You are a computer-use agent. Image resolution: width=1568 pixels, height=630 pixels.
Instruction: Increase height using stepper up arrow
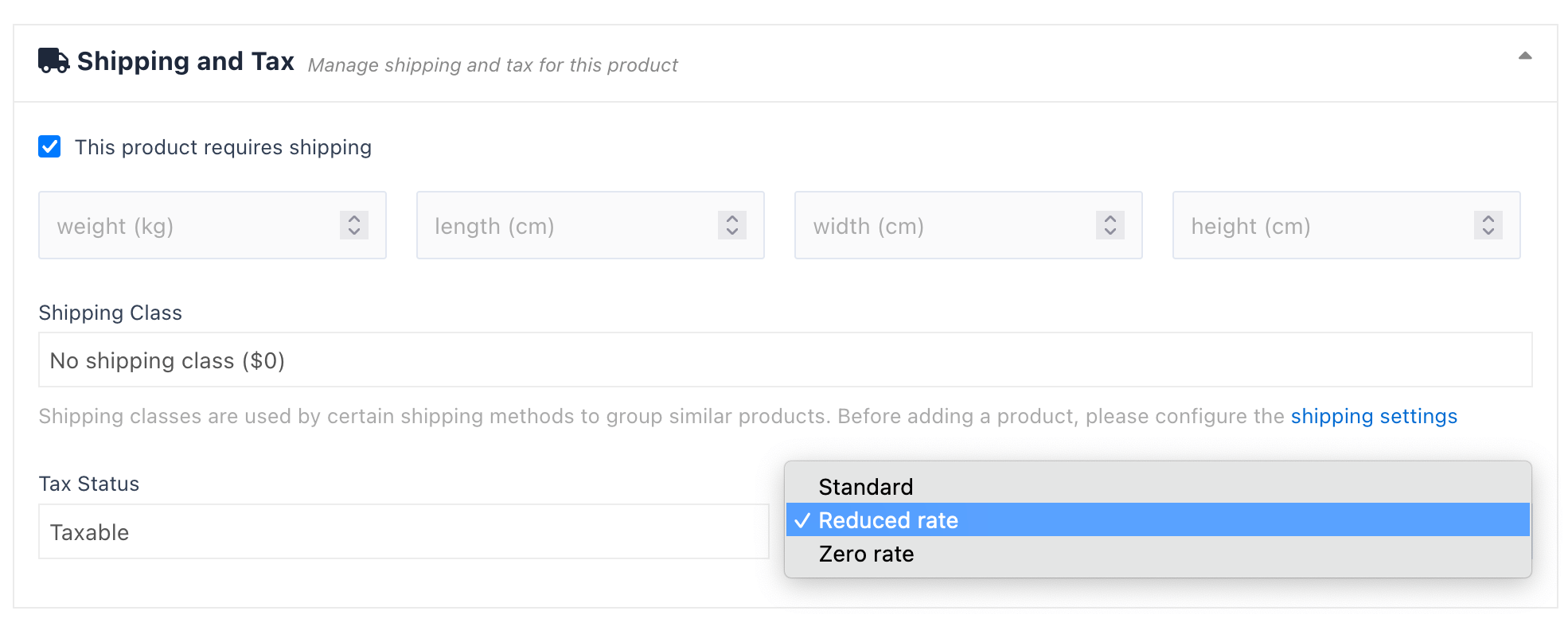1488,219
